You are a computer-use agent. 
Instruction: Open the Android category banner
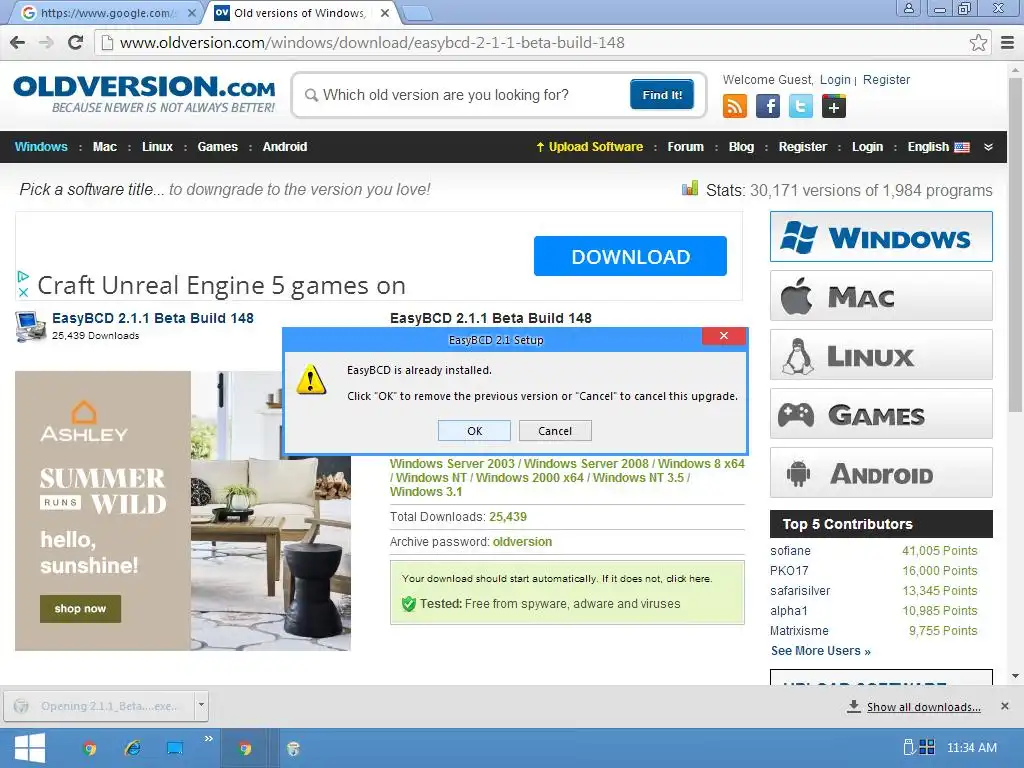point(881,473)
